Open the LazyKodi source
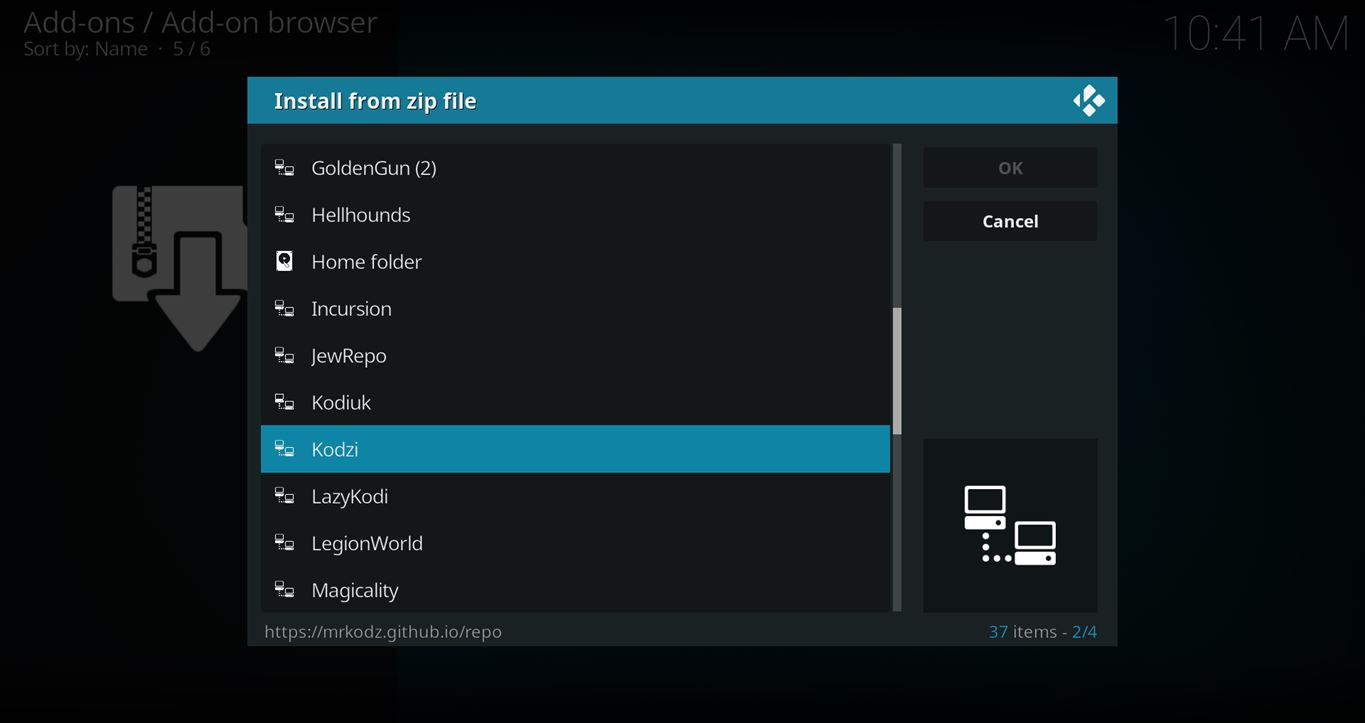This screenshot has height=723, width=1365. [575, 496]
